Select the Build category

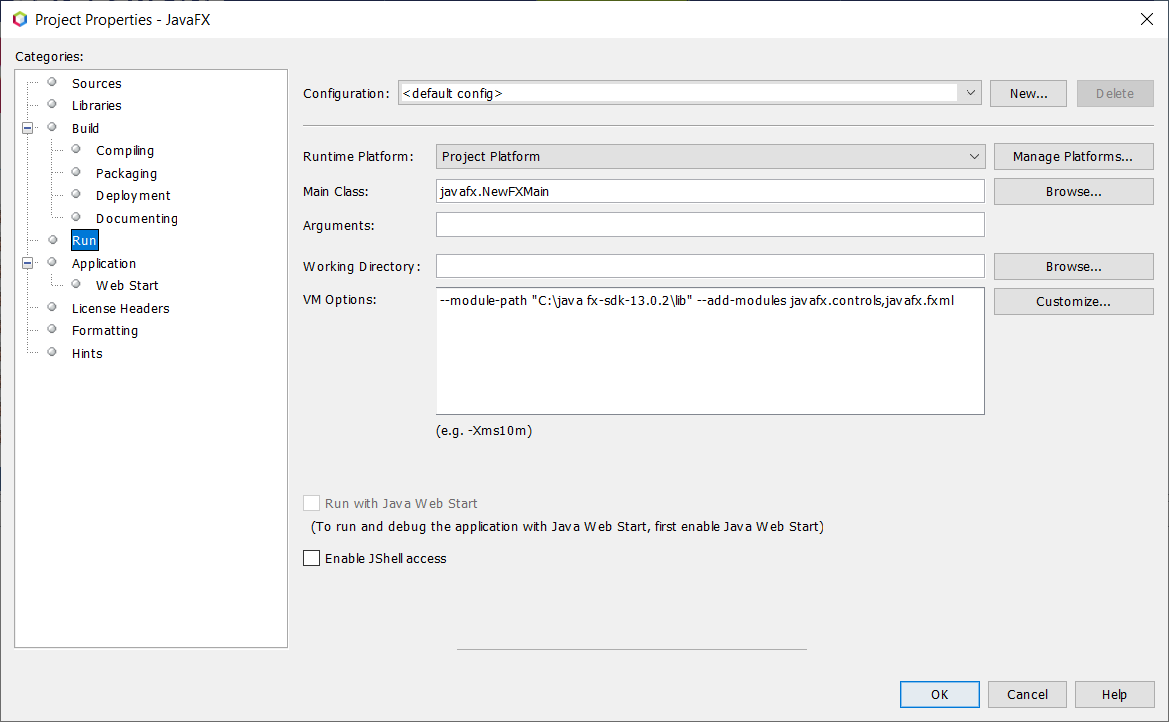85,128
